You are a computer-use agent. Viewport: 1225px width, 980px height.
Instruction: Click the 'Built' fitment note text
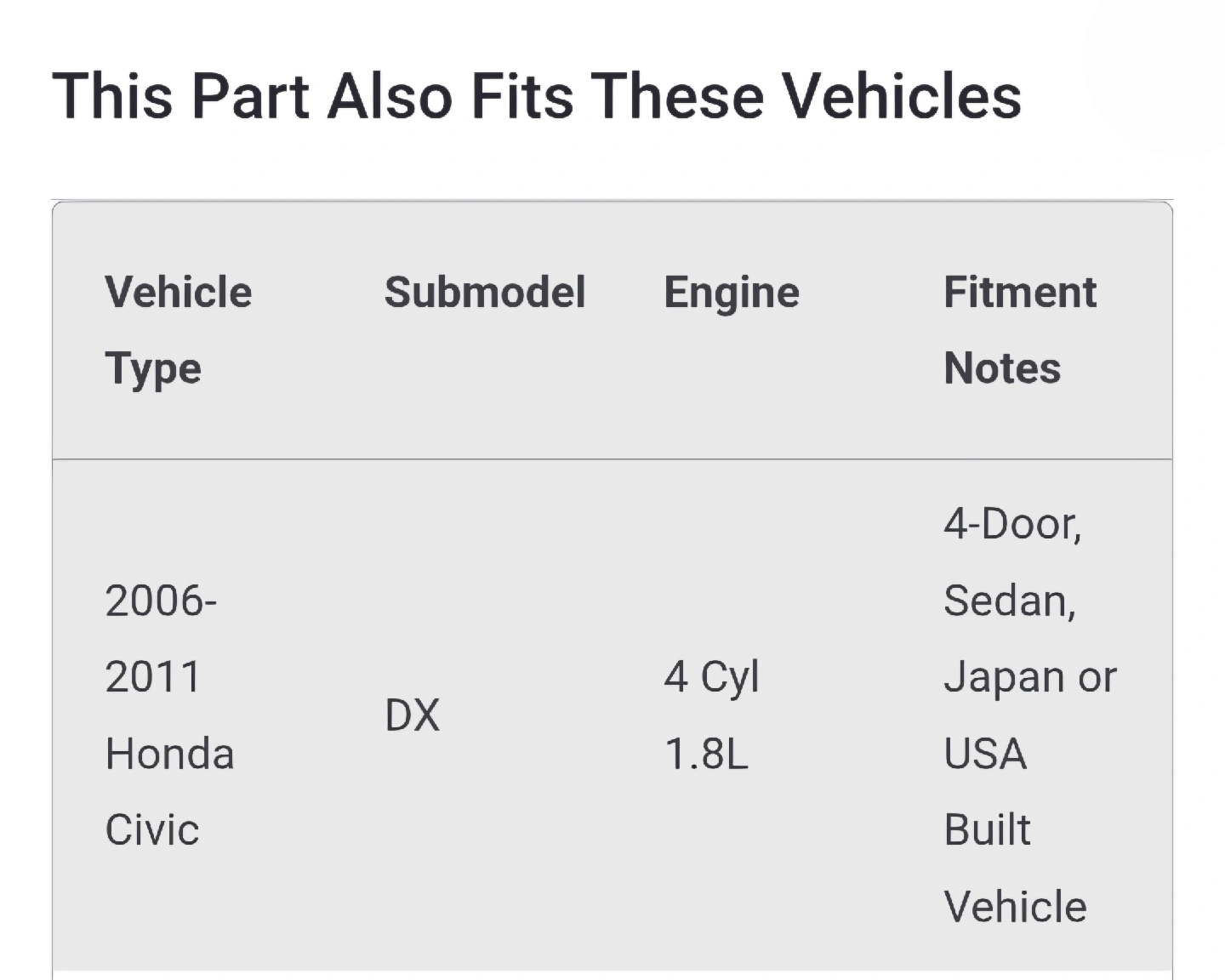(x=987, y=830)
